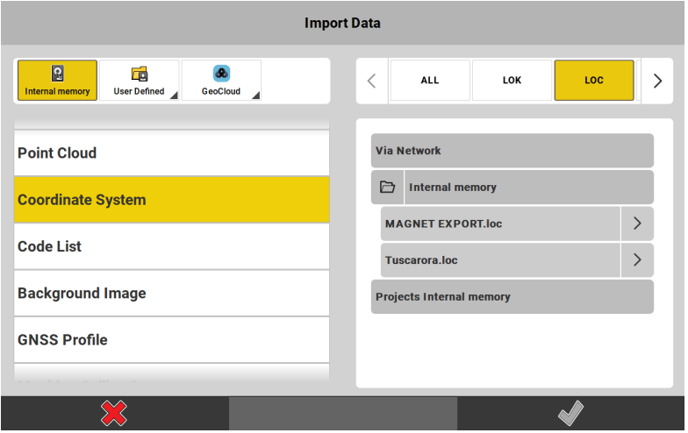This screenshot has height=433, width=688.
Task: Select Point Cloud data type
Action: [171, 153]
